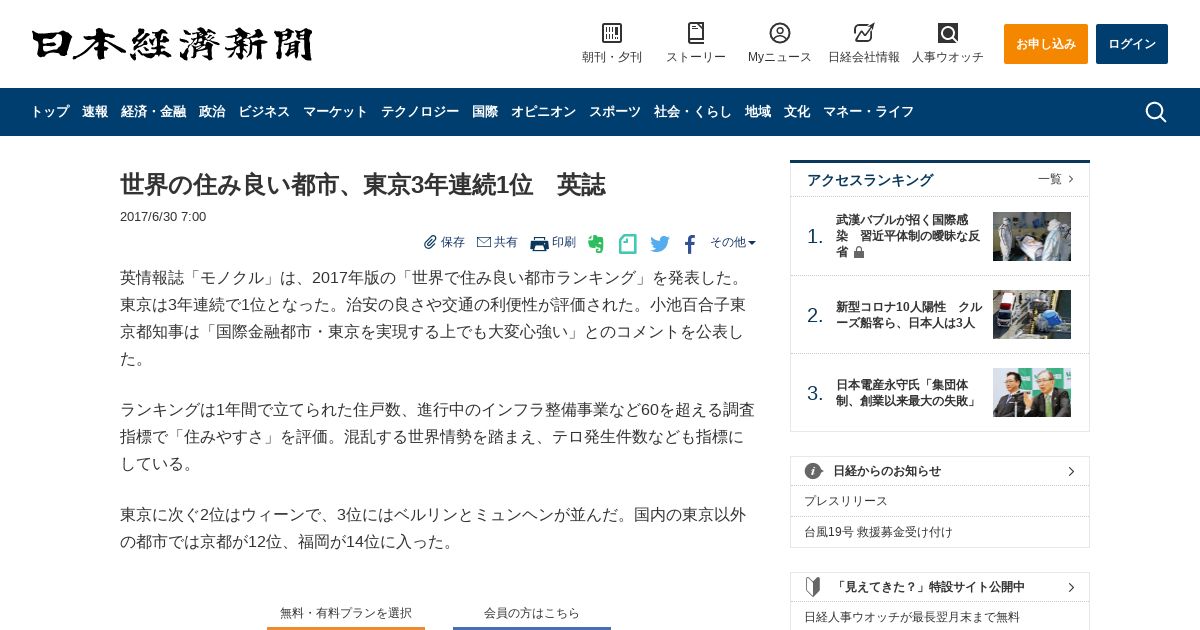Open the 速報 navigation item
Image resolution: width=1200 pixels, height=630 pixels.
click(x=95, y=112)
